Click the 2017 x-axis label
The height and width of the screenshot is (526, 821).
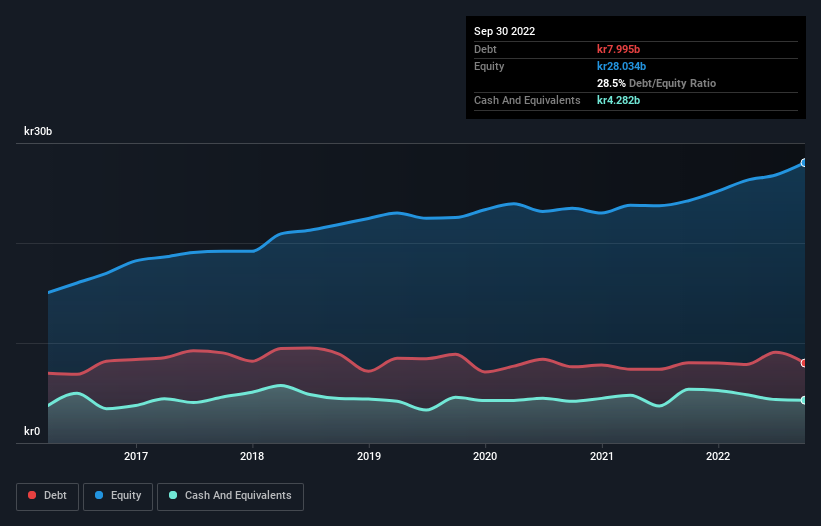[x=136, y=456]
